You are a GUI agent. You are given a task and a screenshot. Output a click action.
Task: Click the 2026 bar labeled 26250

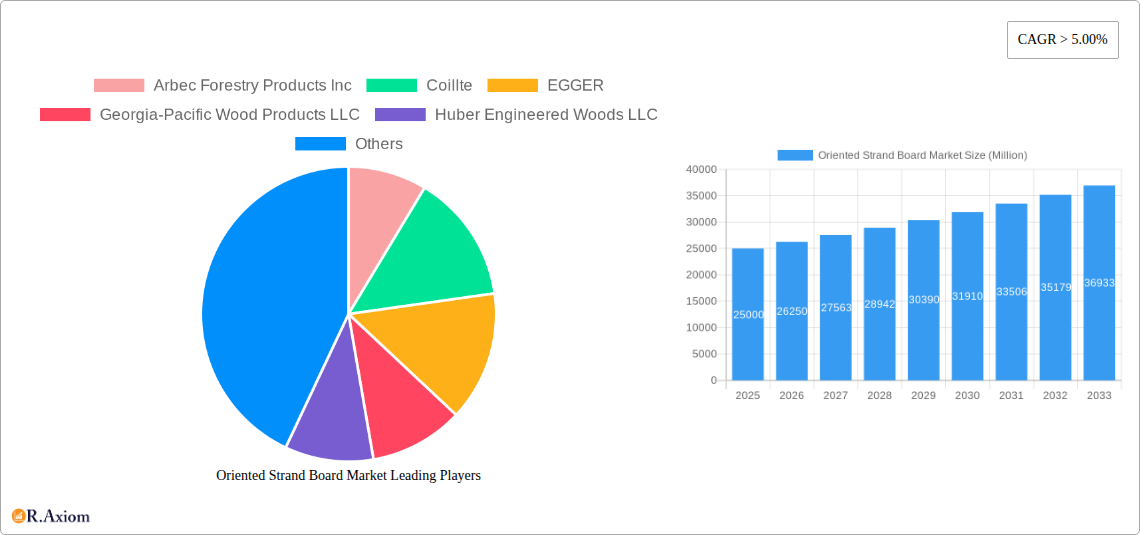(x=792, y=311)
